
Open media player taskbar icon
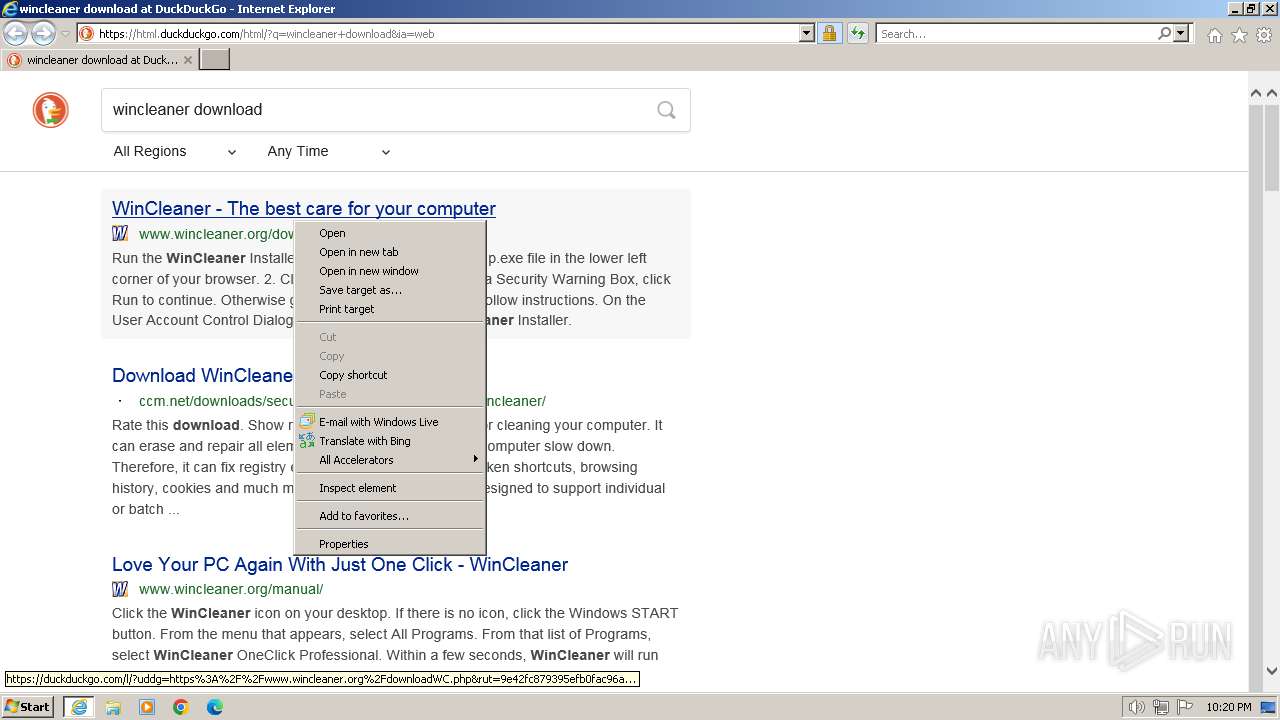147,707
